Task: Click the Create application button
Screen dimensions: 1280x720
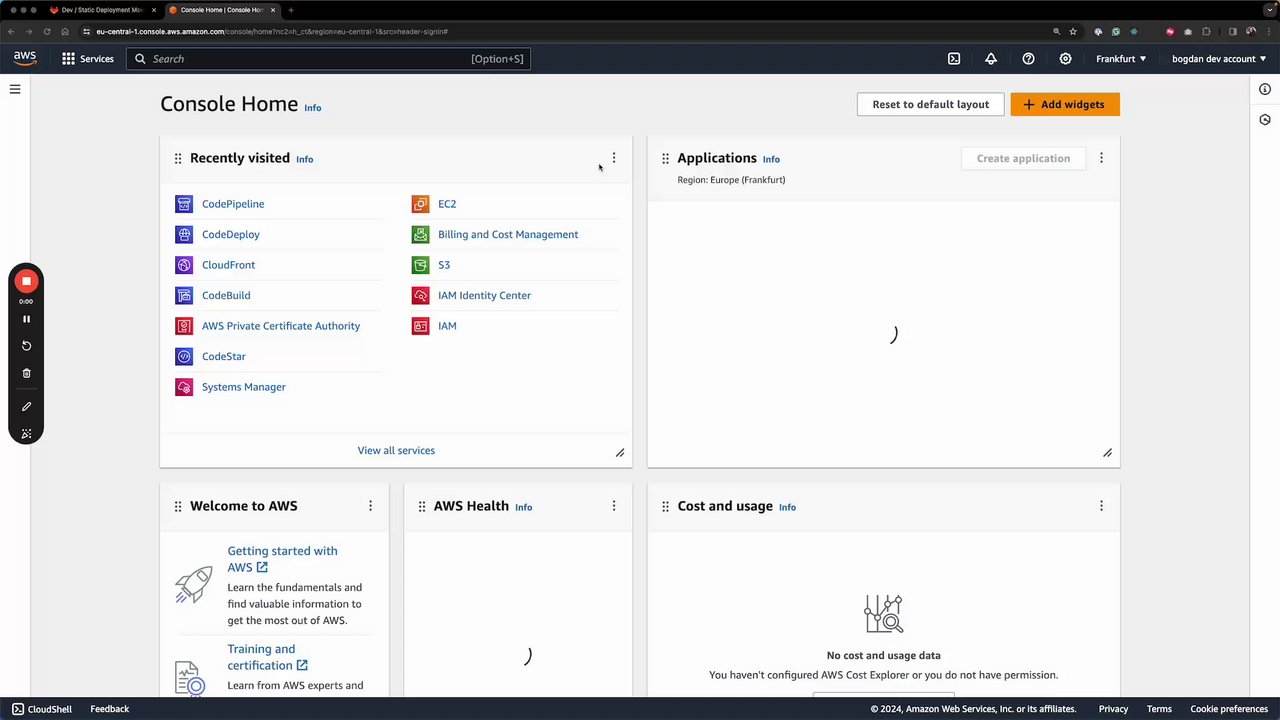Action: [x=1023, y=158]
